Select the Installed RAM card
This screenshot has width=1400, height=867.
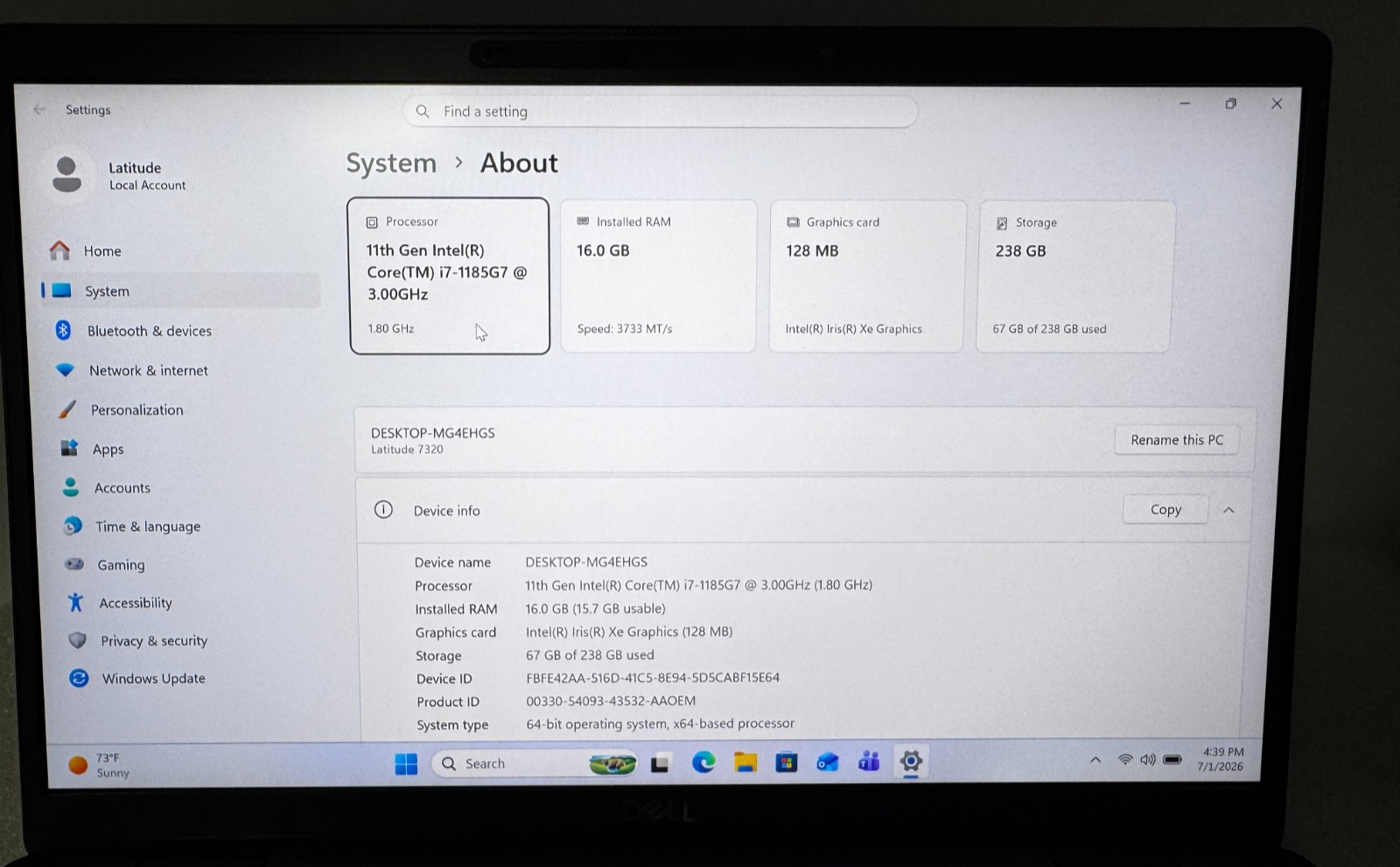pos(658,276)
